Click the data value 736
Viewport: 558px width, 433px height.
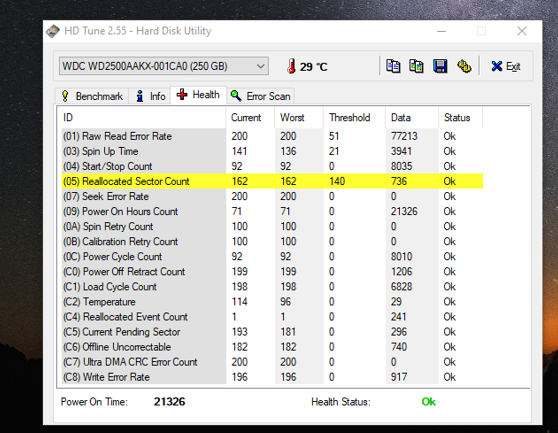coord(399,181)
